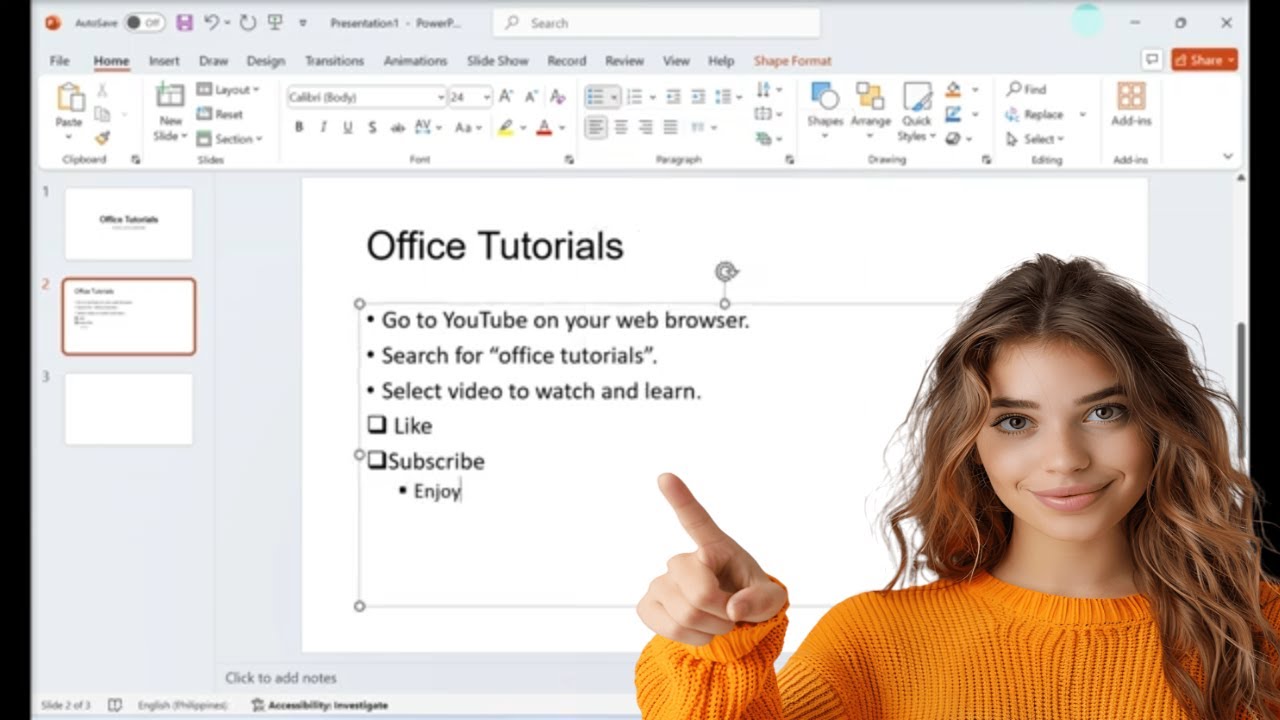The width and height of the screenshot is (1280, 720).
Task: Increase the font size
Action: tap(506, 97)
